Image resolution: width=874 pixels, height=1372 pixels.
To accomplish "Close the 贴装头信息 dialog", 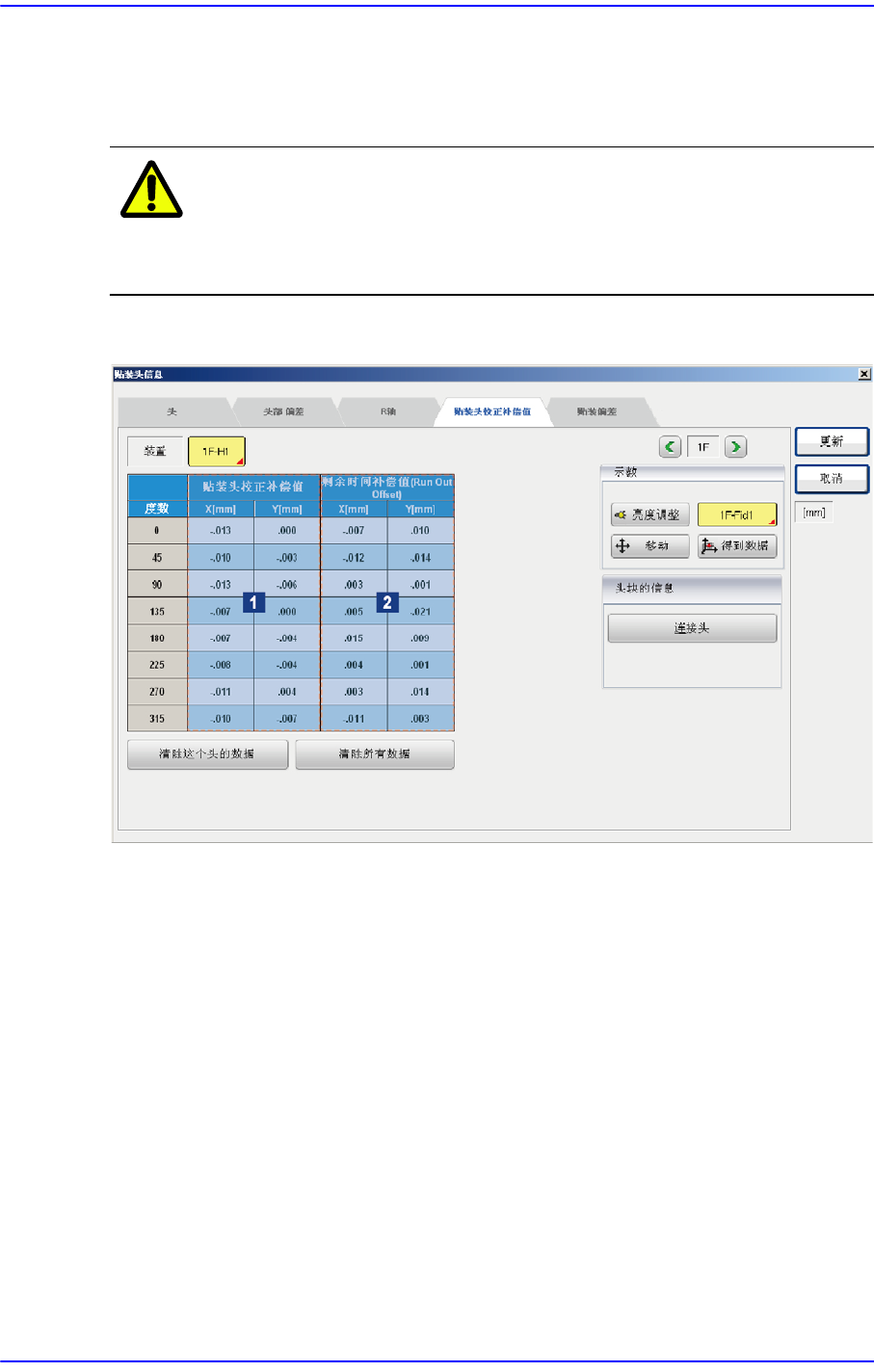I will coord(863,374).
